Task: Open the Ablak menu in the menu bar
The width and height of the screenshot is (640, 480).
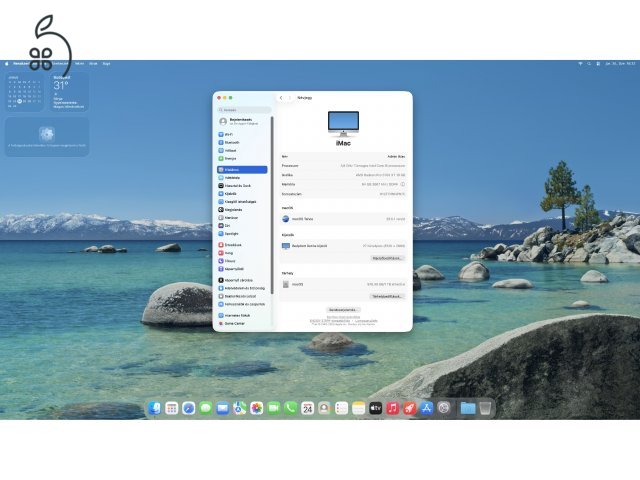Action: click(x=93, y=64)
